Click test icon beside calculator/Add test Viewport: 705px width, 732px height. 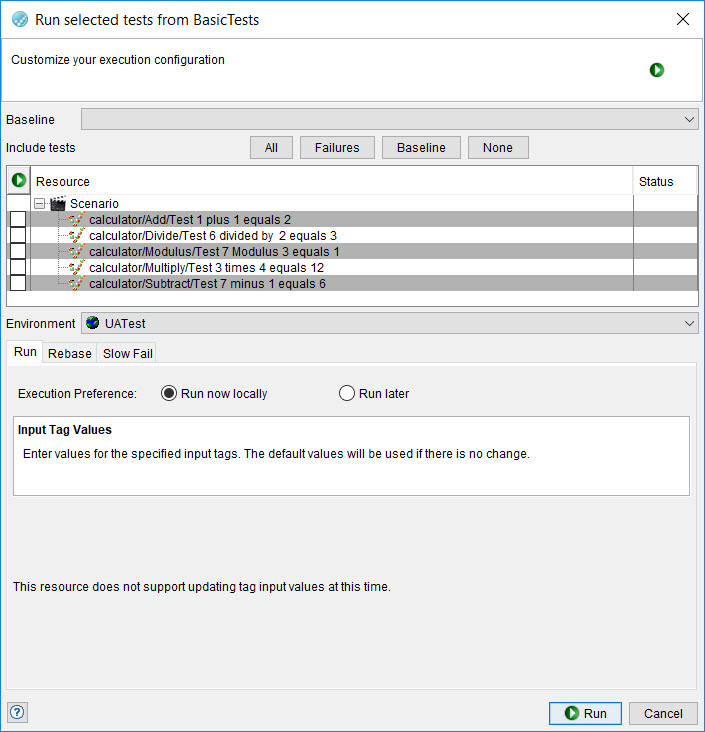point(77,219)
